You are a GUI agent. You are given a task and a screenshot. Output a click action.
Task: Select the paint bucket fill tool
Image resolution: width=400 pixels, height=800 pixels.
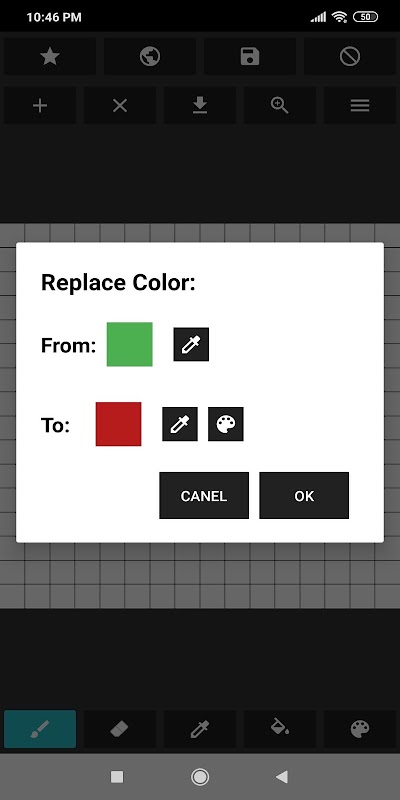click(280, 729)
